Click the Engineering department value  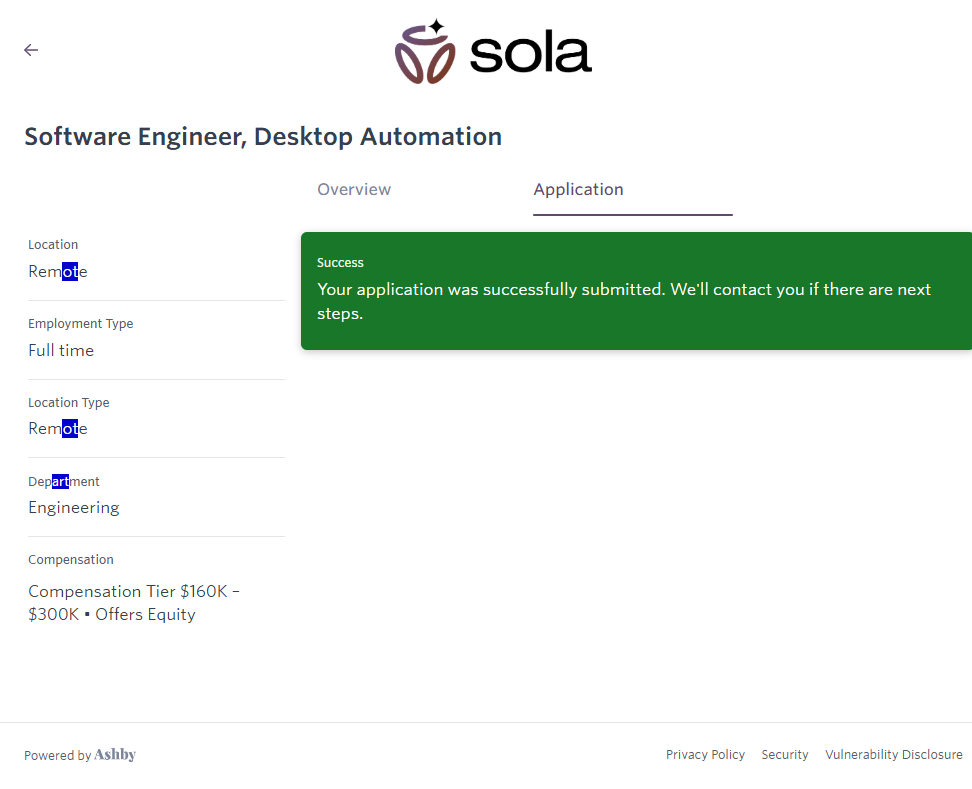pyautogui.click(x=74, y=508)
